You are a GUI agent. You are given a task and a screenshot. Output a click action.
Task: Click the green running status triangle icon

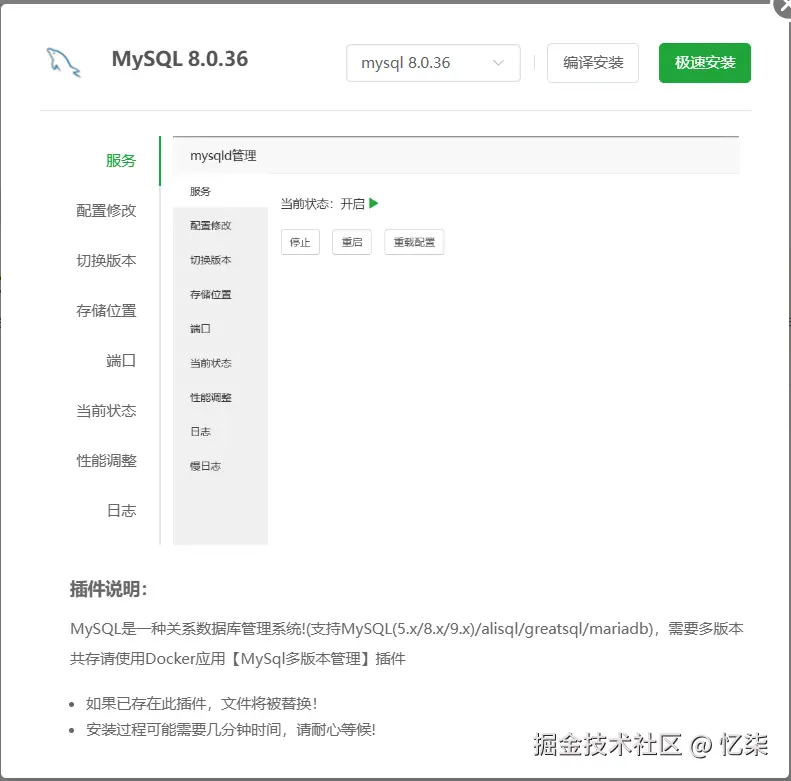373,203
